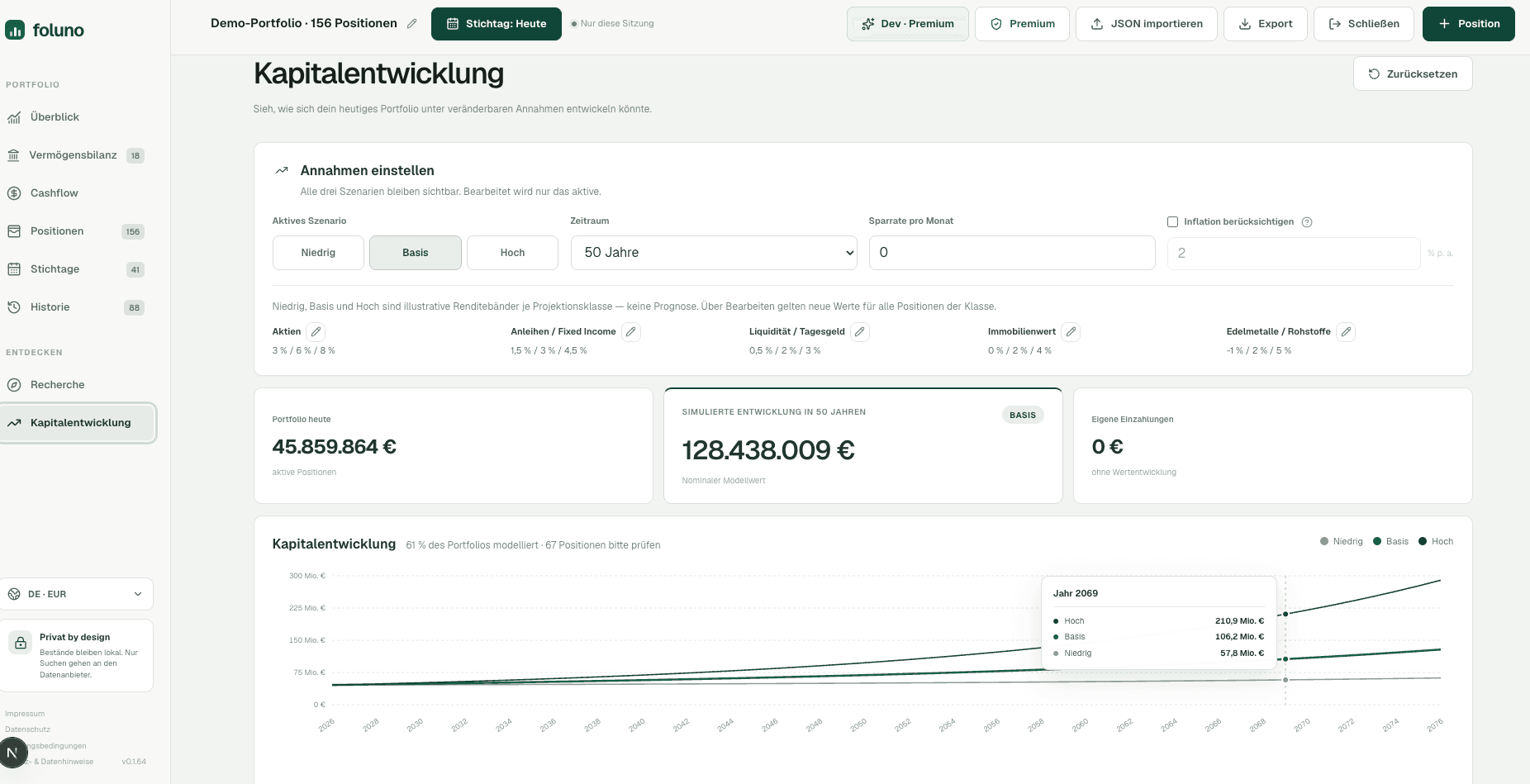
Task: Click Zurücksetzen to reset assumptions
Action: pyautogui.click(x=1413, y=74)
